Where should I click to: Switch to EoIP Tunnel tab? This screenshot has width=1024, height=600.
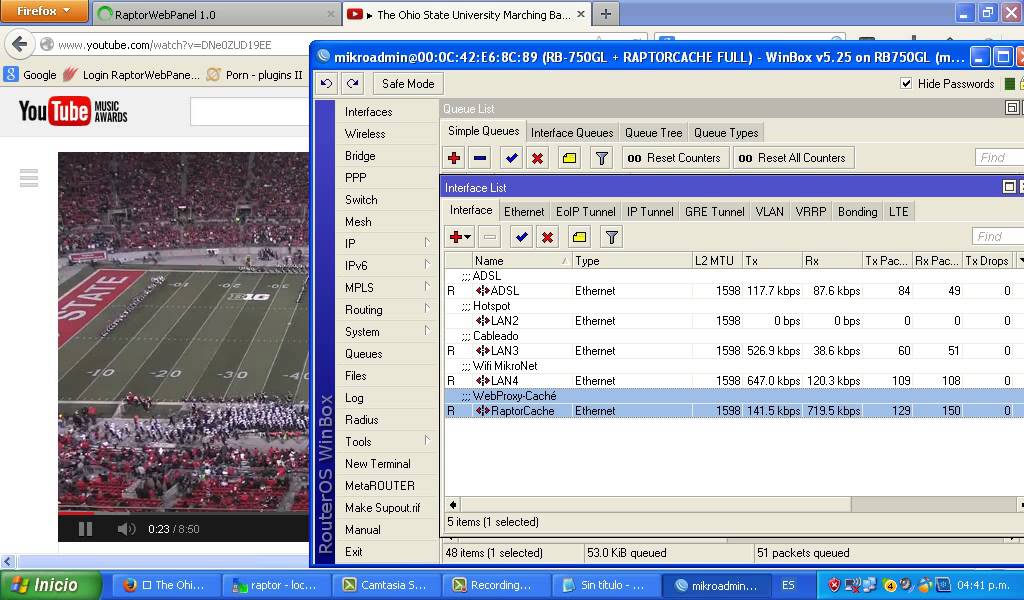pyautogui.click(x=586, y=212)
